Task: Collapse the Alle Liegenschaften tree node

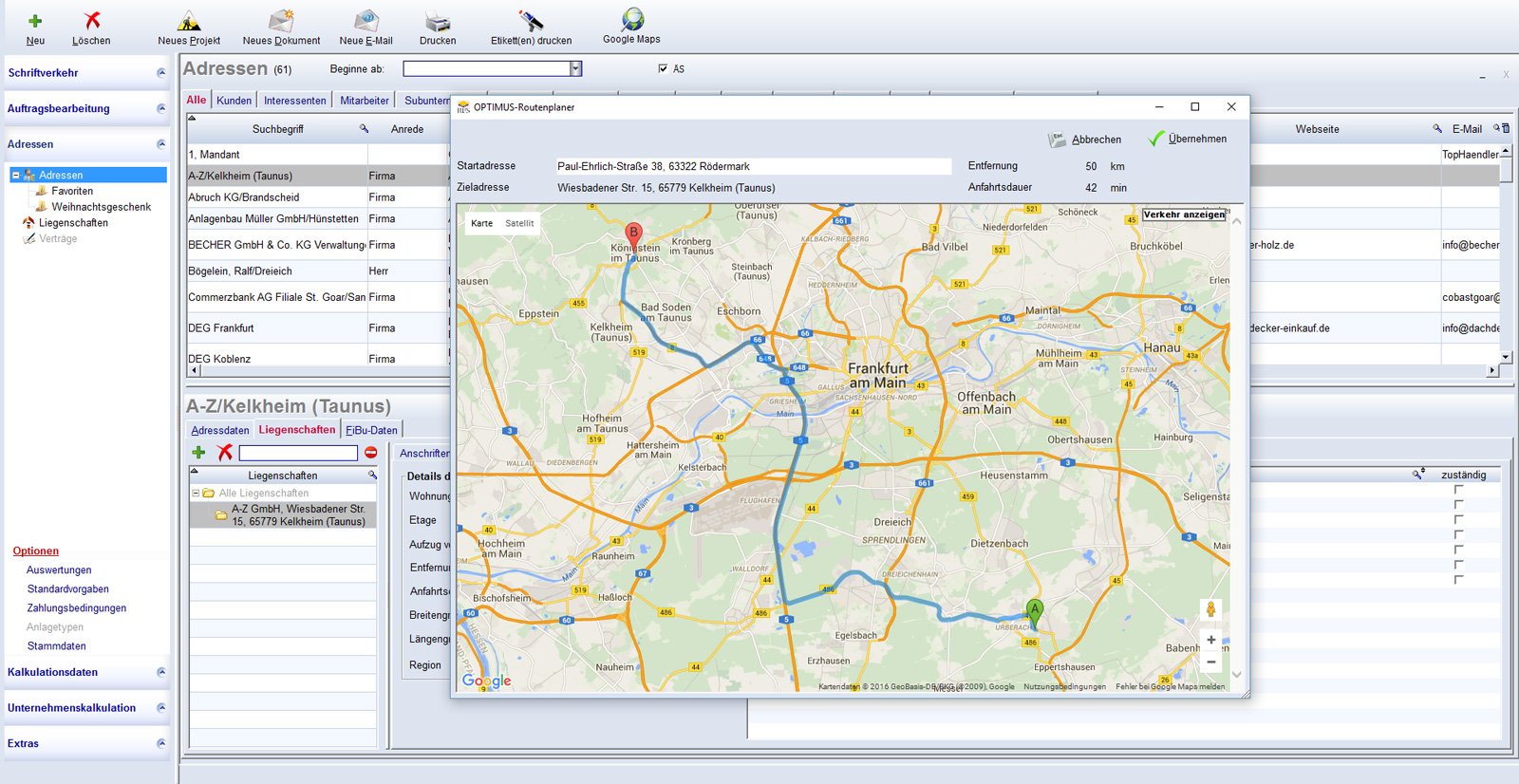Action: pos(196,493)
